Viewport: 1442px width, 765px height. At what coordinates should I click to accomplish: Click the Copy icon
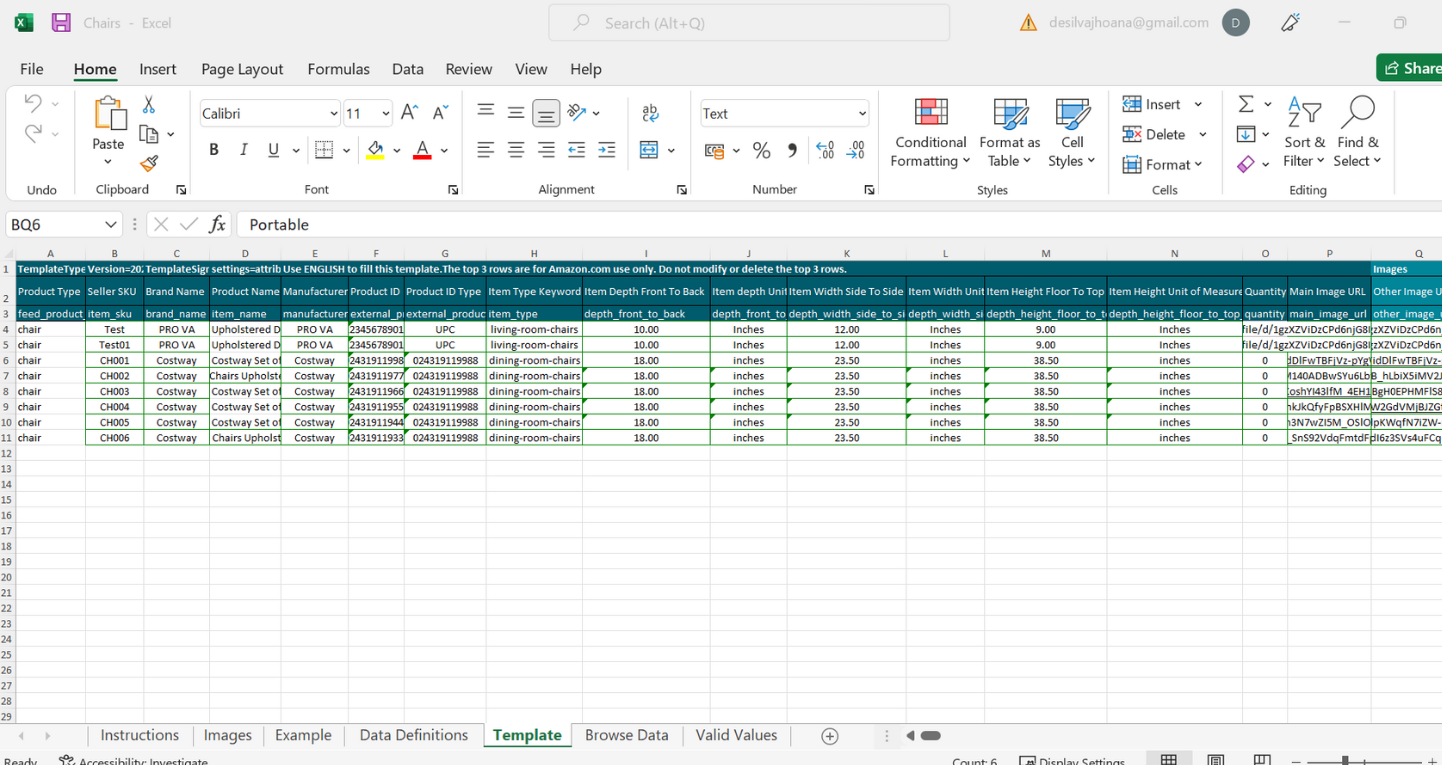point(149,134)
